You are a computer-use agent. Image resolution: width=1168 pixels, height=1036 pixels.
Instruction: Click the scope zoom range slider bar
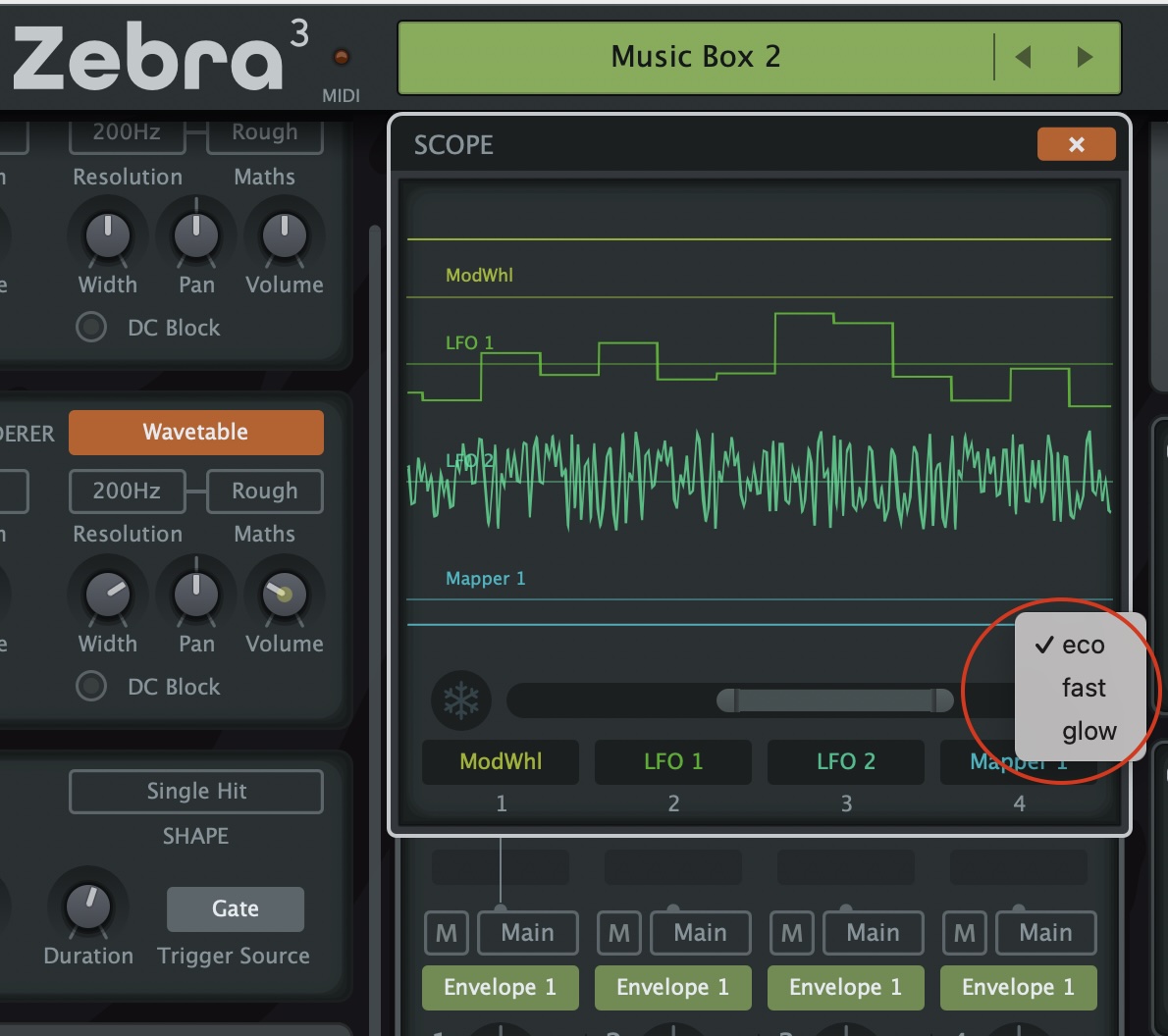point(834,700)
